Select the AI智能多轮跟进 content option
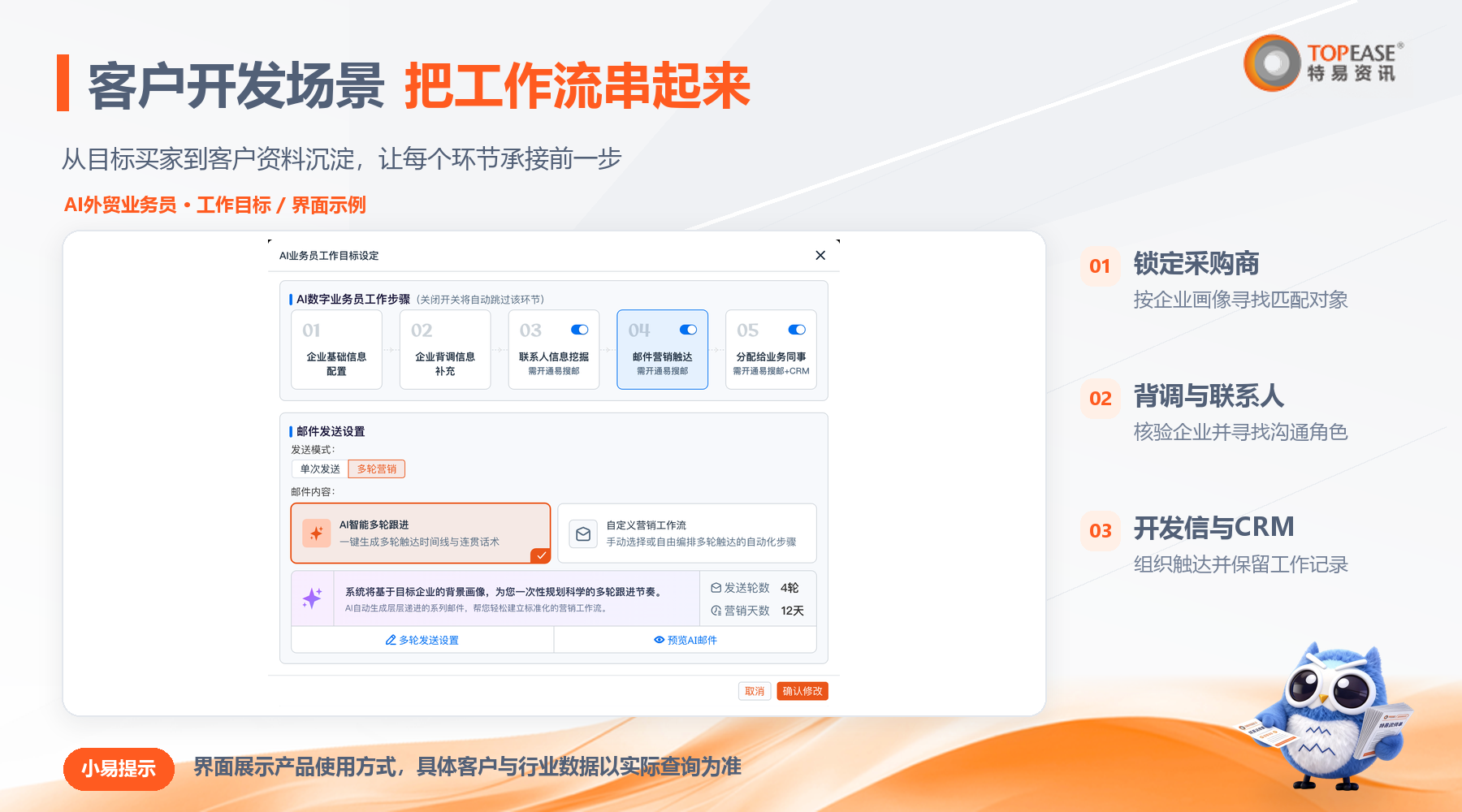Screen dimensions: 1462x812 click(421, 533)
